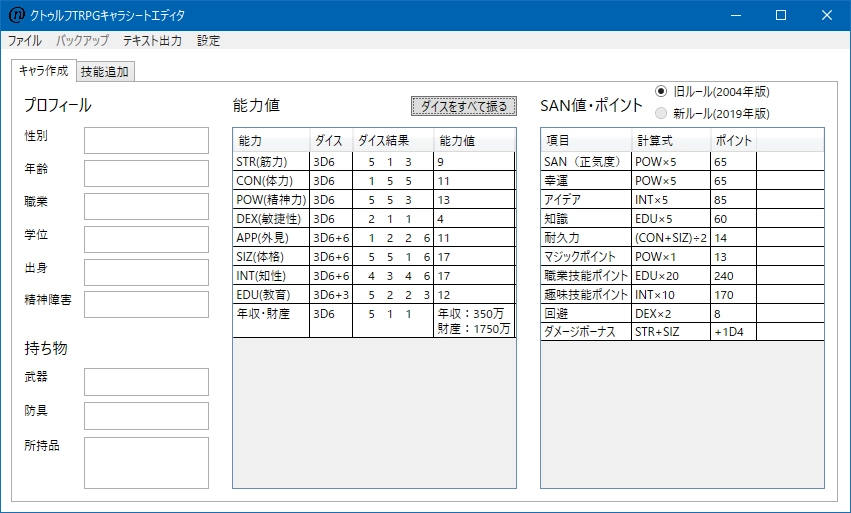Click the 85 idea points value
The width and height of the screenshot is (851, 513).
click(734, 200)
